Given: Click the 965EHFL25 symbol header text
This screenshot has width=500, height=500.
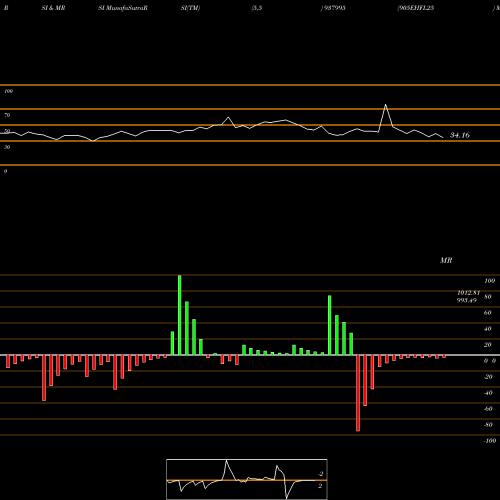Looking at the screenshot, I should [416, 8].
